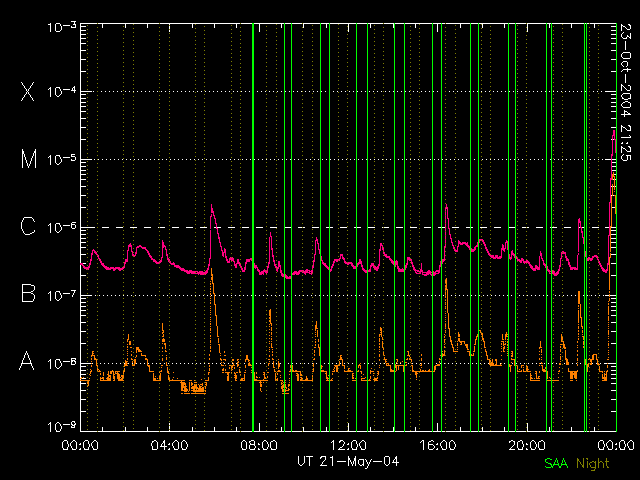Click the orange curve peak near 06:00
640x480 pixels.
212,269
